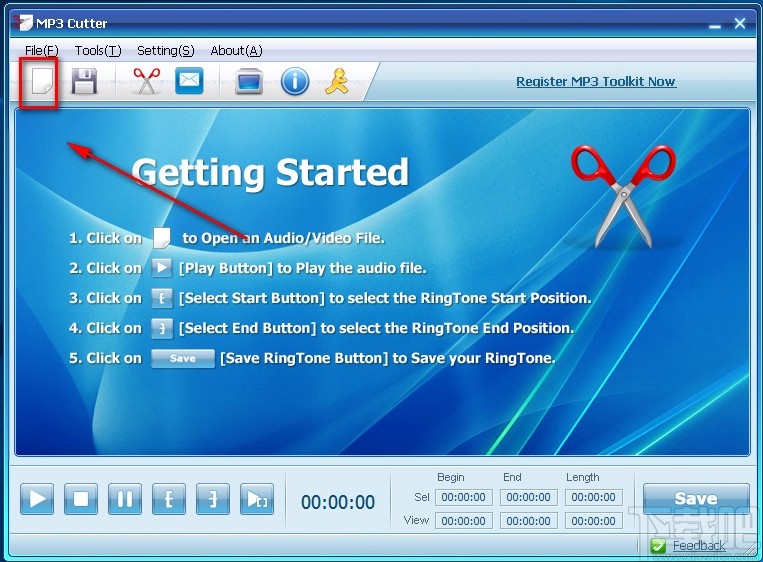This screenshot has height=562, width=763.
Task: Click the start bracket icon in step 3
Action: click(162, 298)
